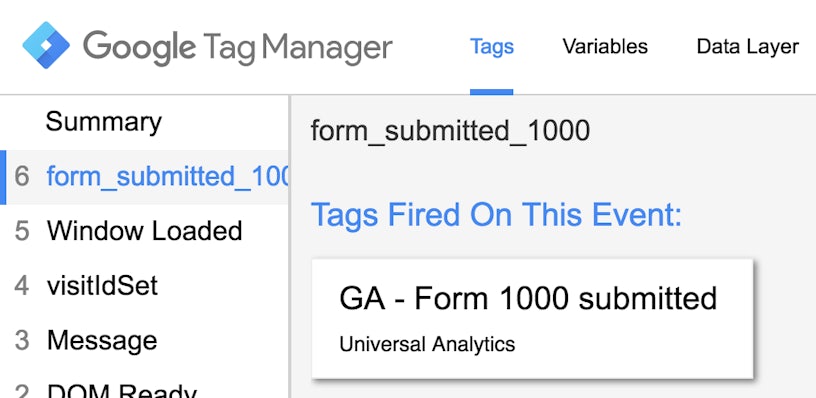The height and width of the screenshot is (398, 816).
Task: Click event number 6 in the sidebar
Action: pyautogui.click(x=22, y=177)
